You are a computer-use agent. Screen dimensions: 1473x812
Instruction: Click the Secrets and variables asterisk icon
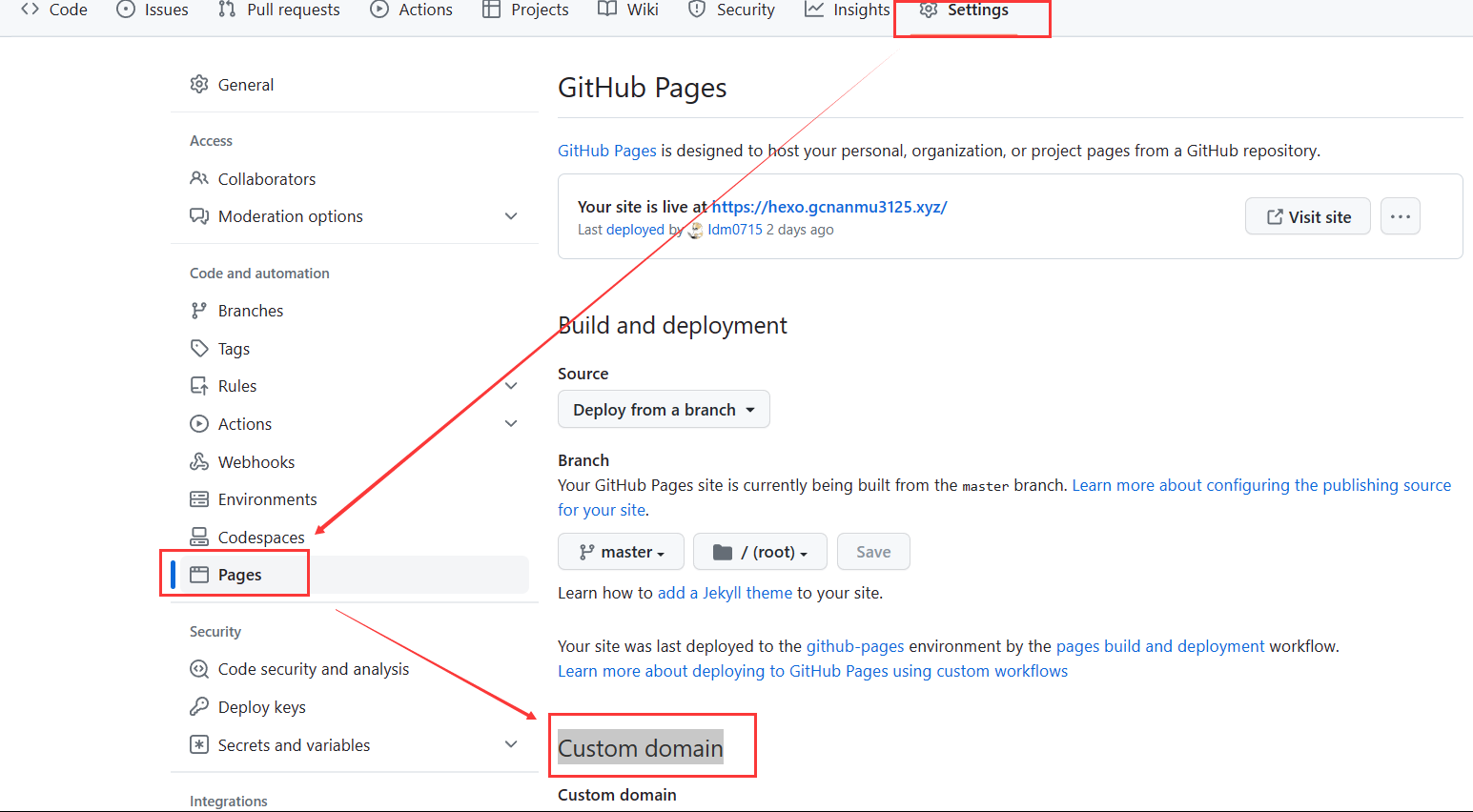pos(199,744)
